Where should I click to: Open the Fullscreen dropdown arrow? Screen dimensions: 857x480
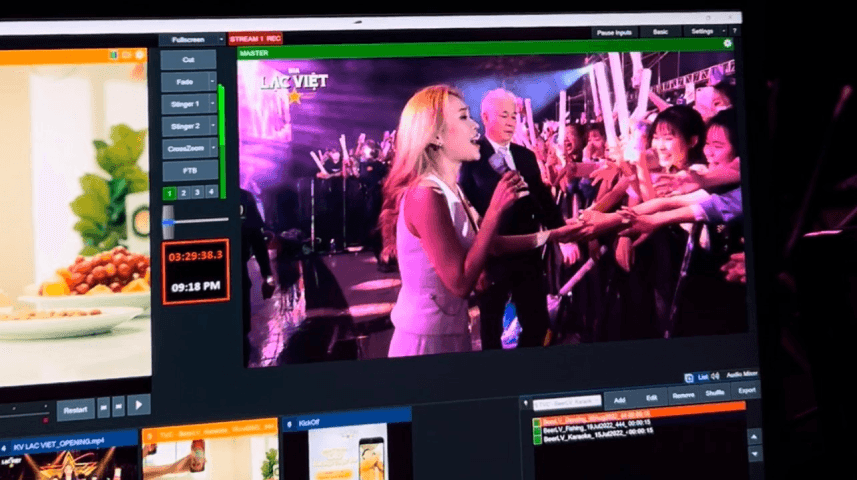point(221,39)
